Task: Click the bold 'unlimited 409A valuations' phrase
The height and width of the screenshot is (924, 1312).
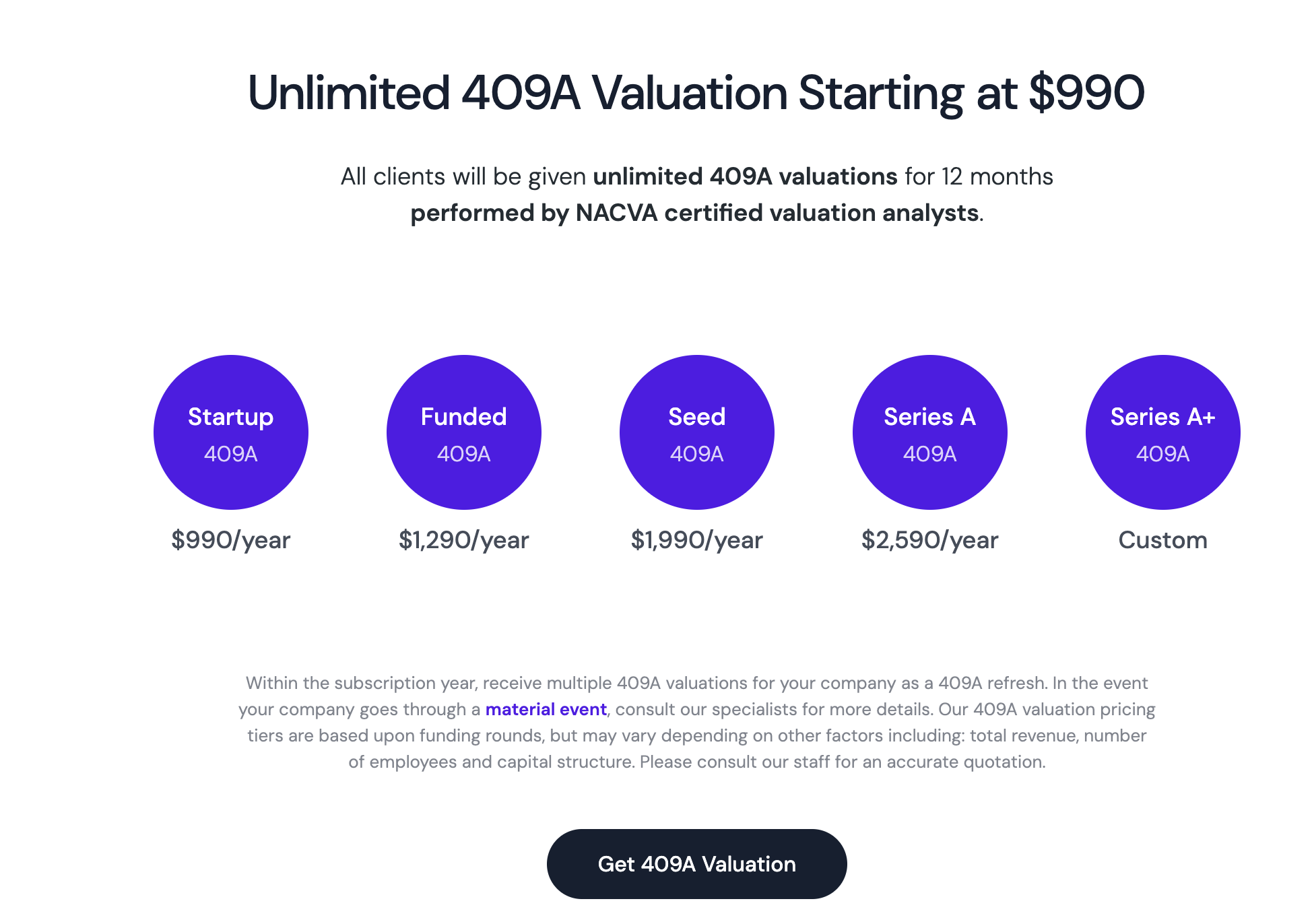Action: [745, 176]
